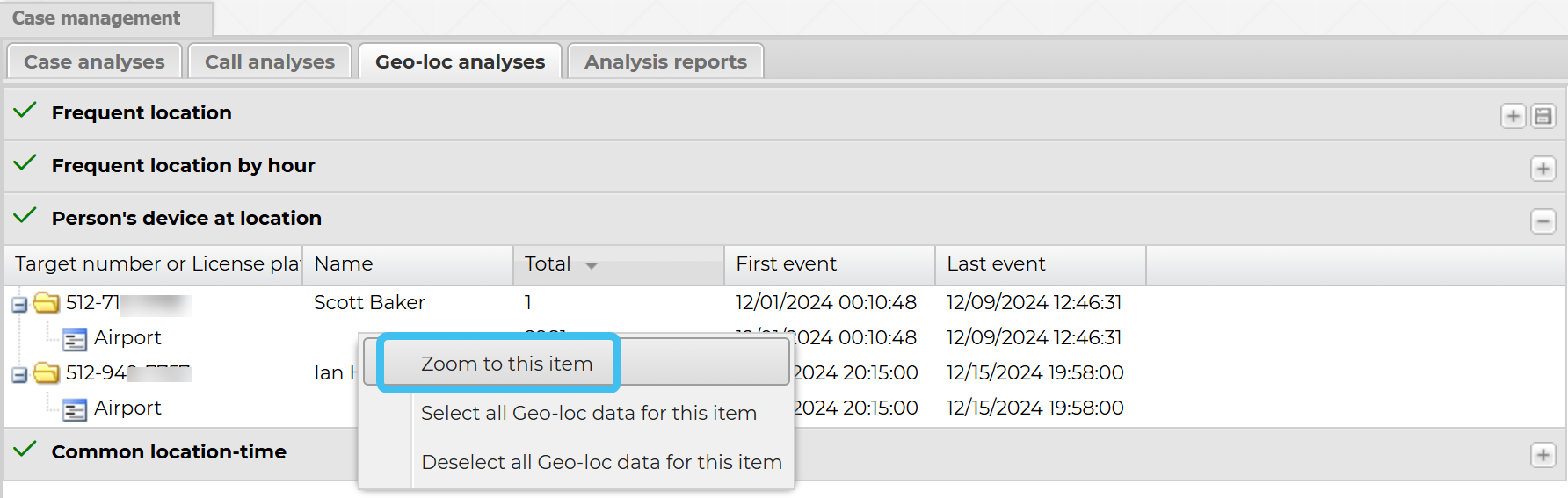Toggle the Person's device at location checkmark
Viewport: 1568px width, 498px height.
(x=25, y=216)
